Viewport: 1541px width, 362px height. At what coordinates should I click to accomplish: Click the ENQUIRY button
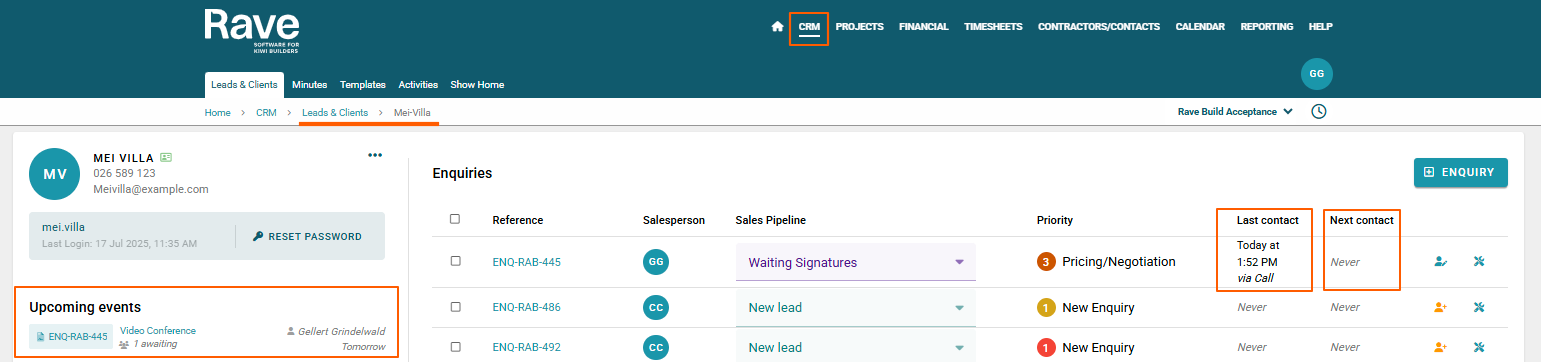pos(1460,172)
